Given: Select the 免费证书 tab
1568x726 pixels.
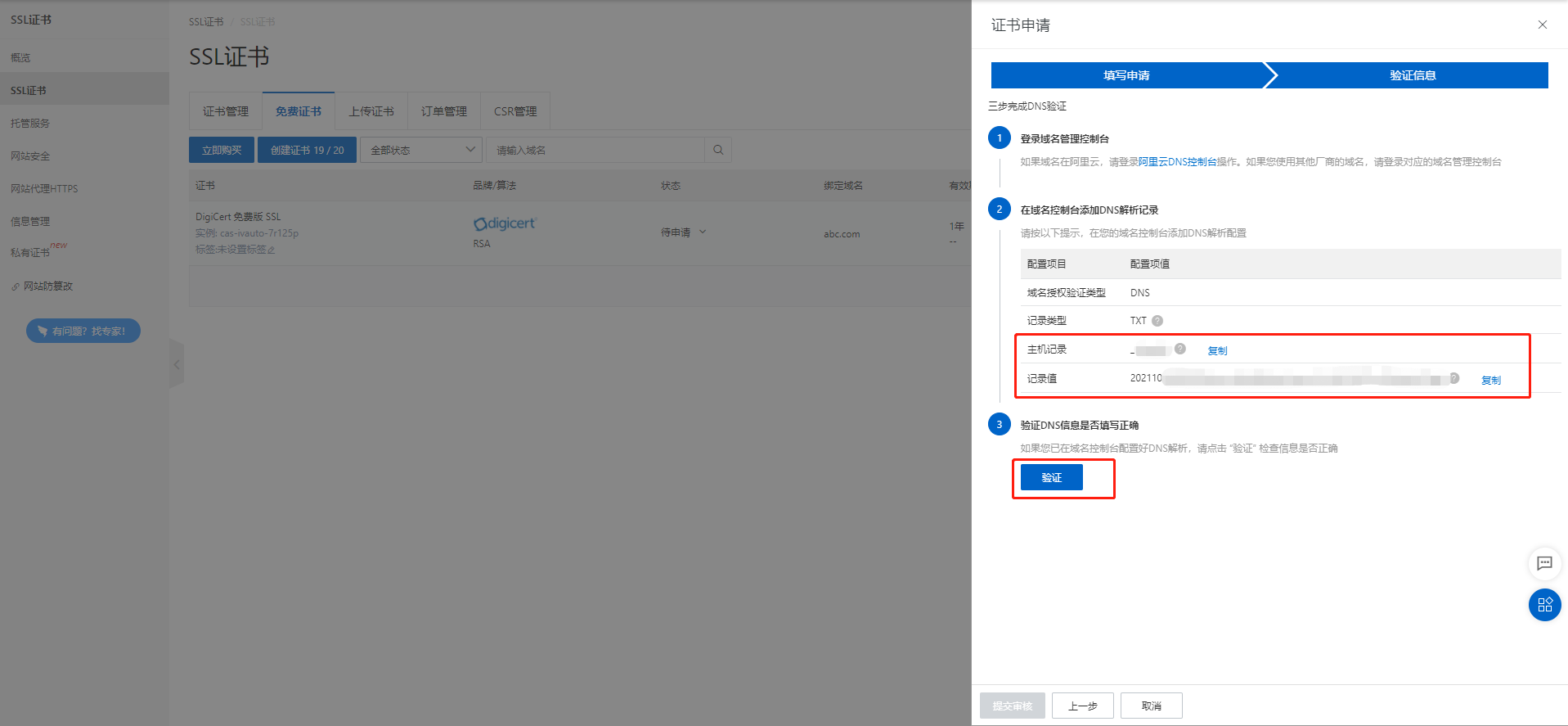Looking at the screenshot, I should click(x=298, y=111).
